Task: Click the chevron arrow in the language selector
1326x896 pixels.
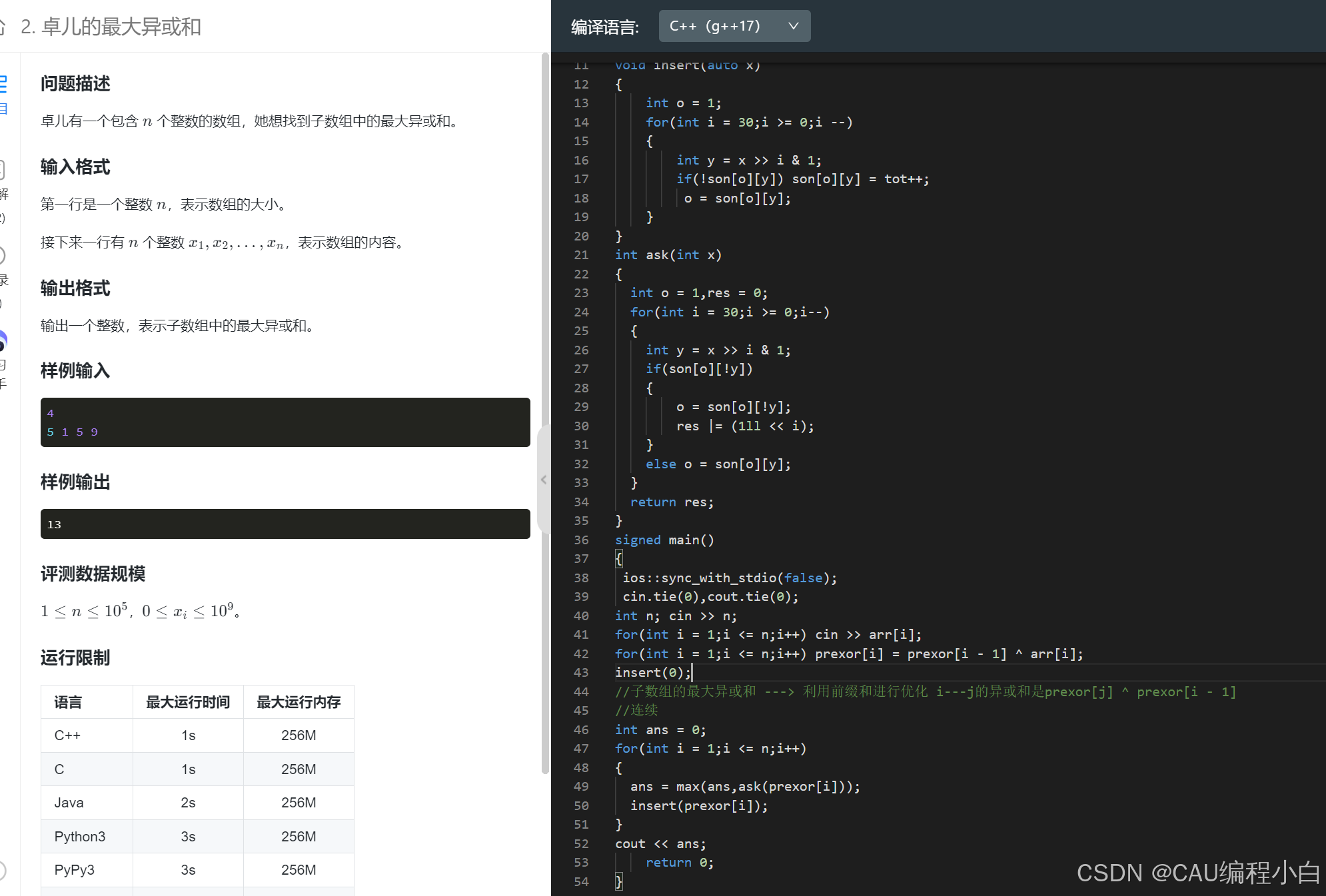Action: pos(793,26)
